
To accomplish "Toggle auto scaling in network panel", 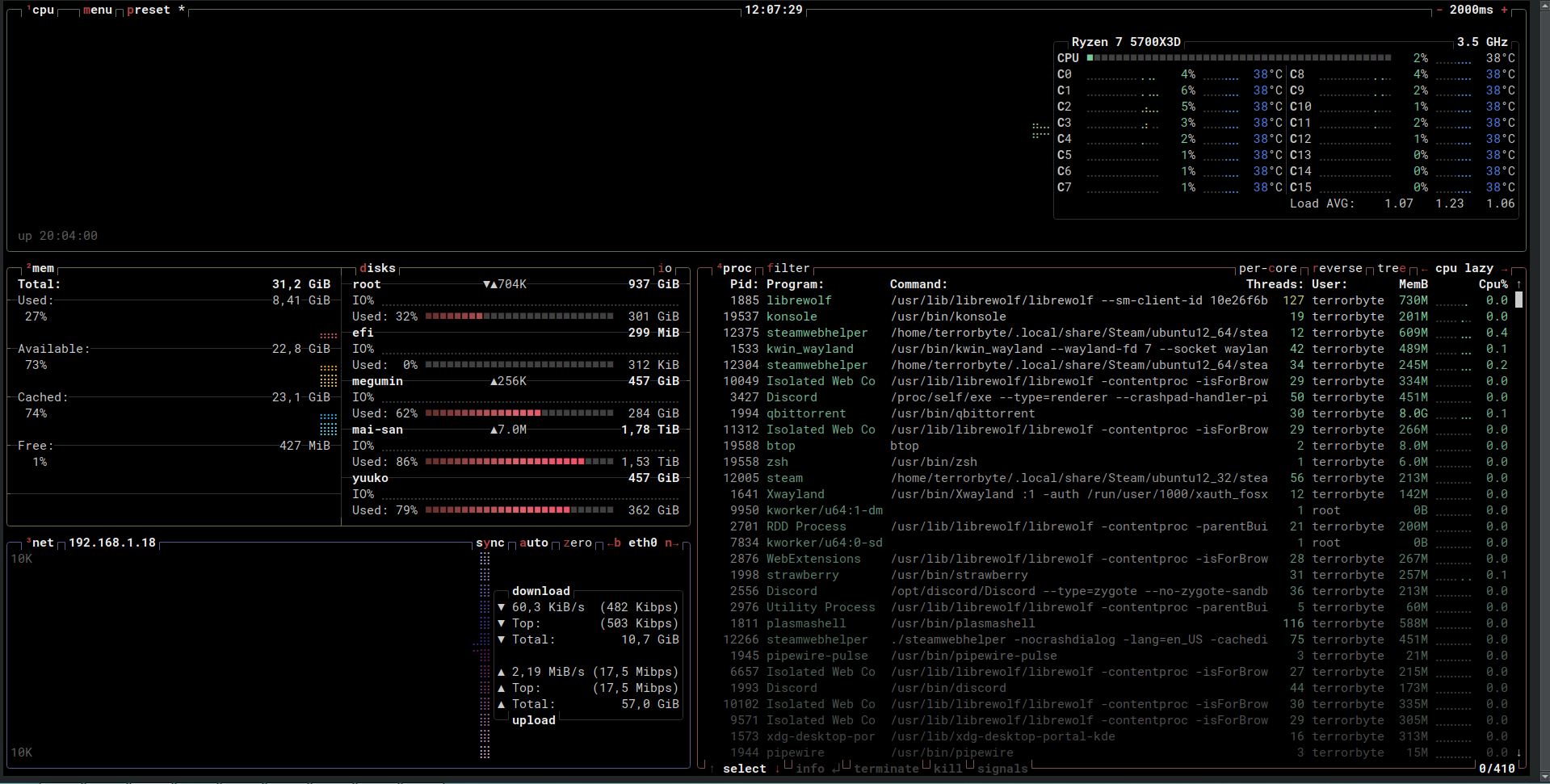I will point(533,543).
